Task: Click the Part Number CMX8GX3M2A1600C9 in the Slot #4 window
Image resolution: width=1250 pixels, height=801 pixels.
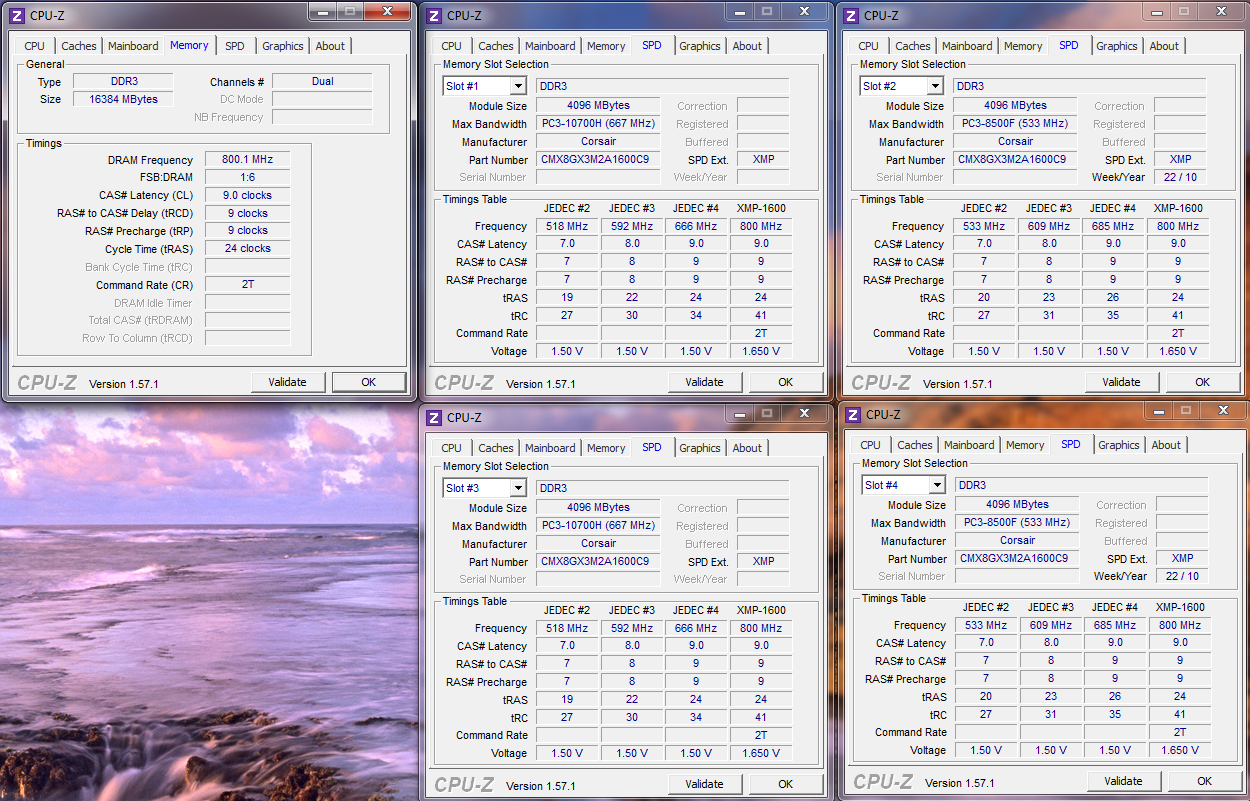Action: (1017, 558)
